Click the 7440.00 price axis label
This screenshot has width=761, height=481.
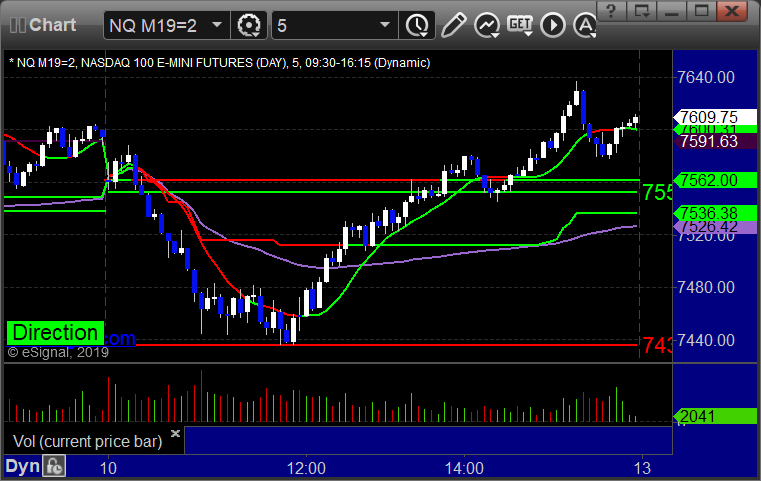(706, 341)
